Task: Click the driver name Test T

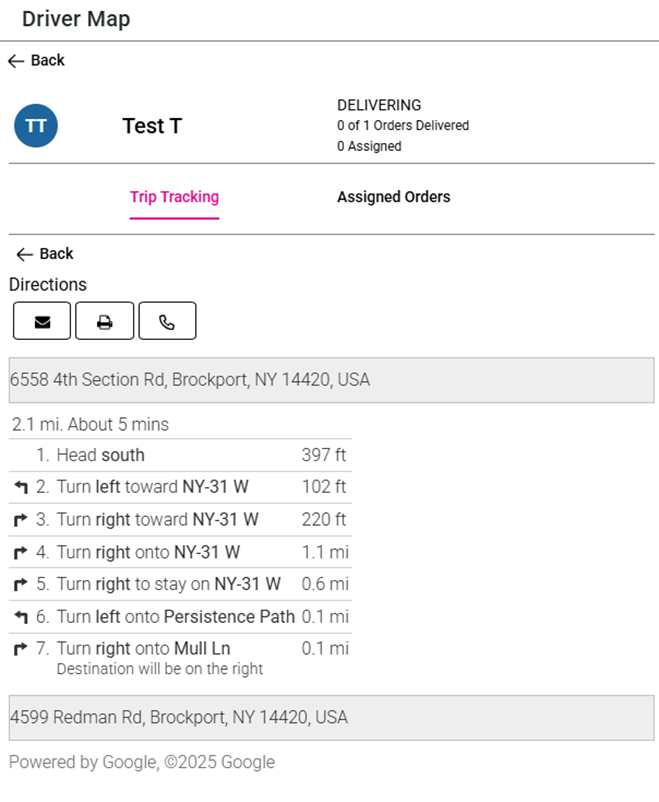Action: (x=152, y=126)
